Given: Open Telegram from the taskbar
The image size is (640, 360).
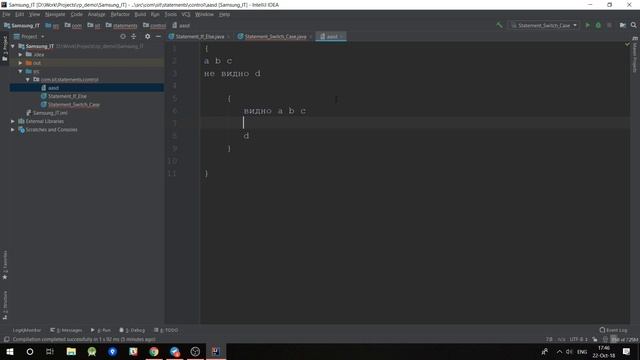Looking at the screenshot, I should 175,351.
